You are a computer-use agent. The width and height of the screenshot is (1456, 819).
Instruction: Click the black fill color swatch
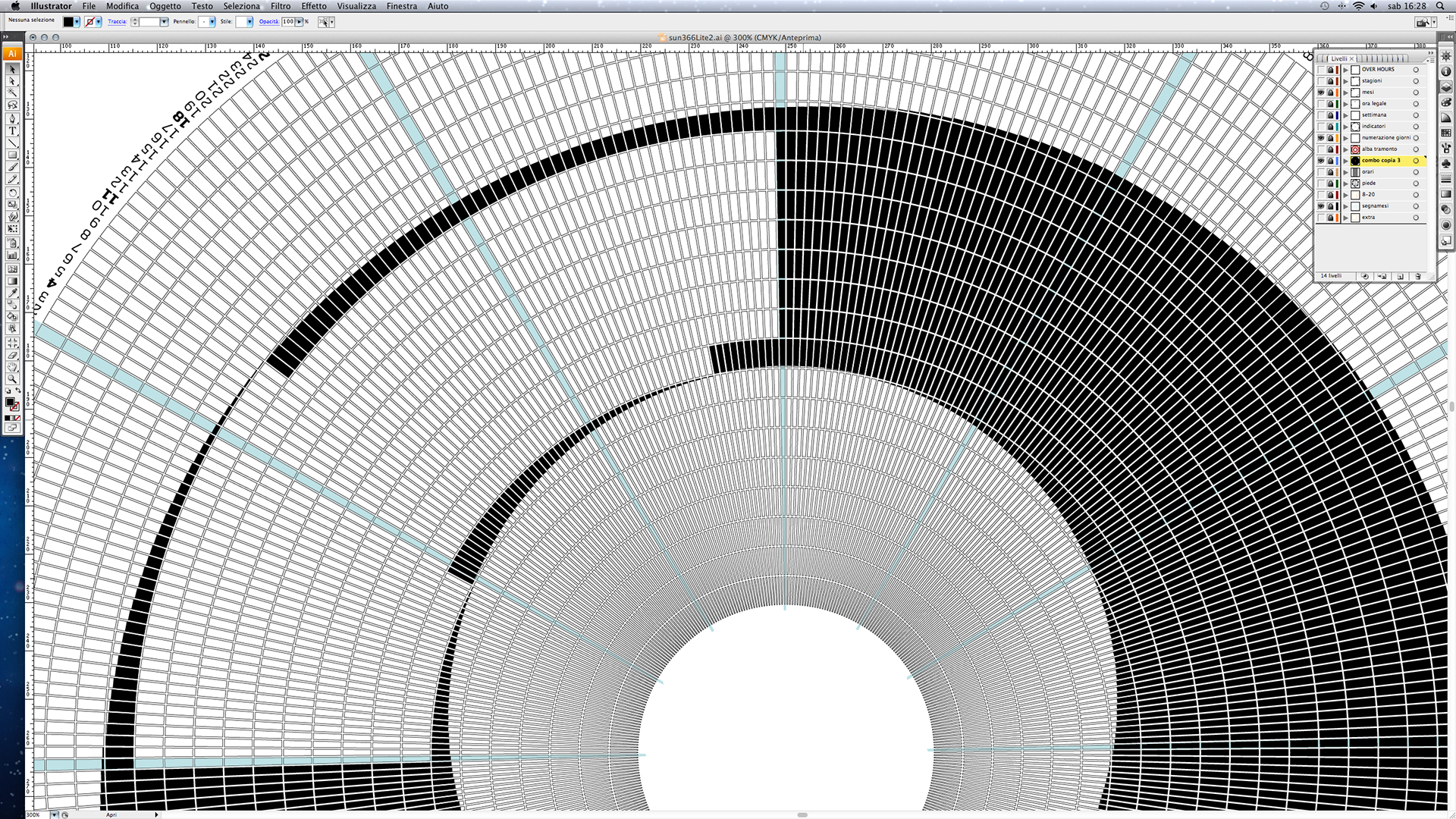pyautogui.click(x=68, y=22)
